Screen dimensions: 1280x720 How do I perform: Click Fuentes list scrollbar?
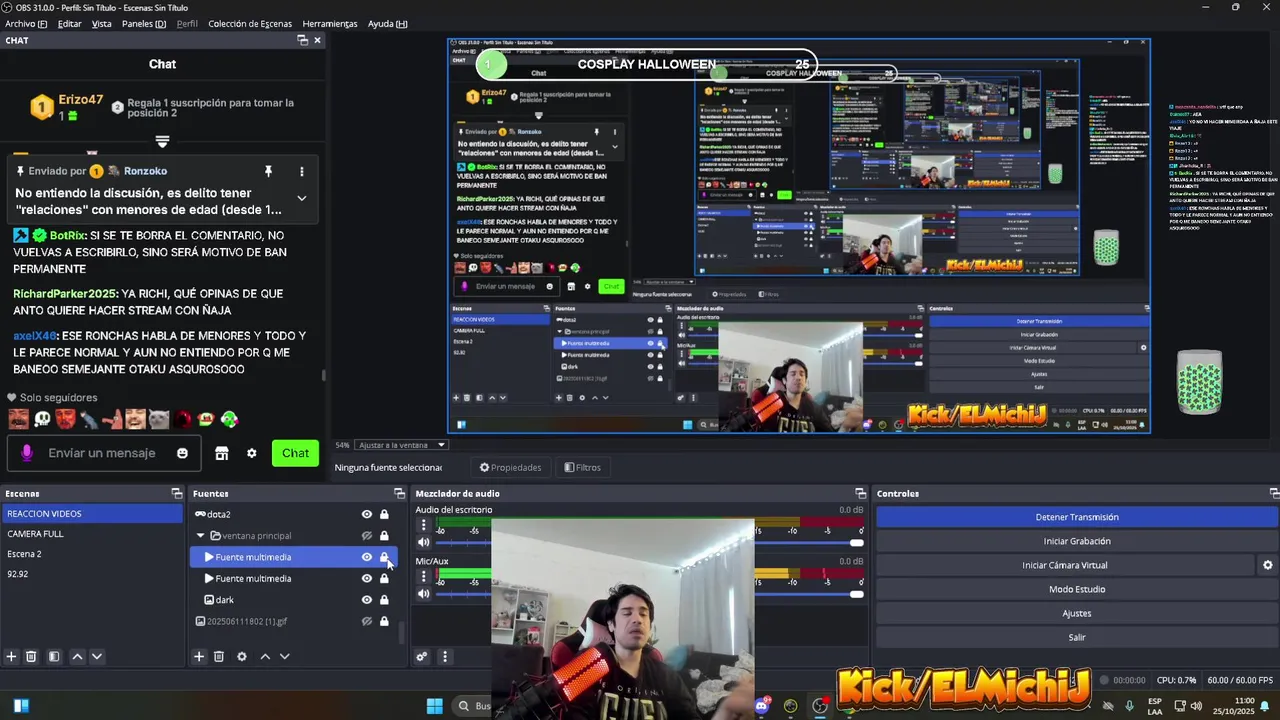coord(402,632)
